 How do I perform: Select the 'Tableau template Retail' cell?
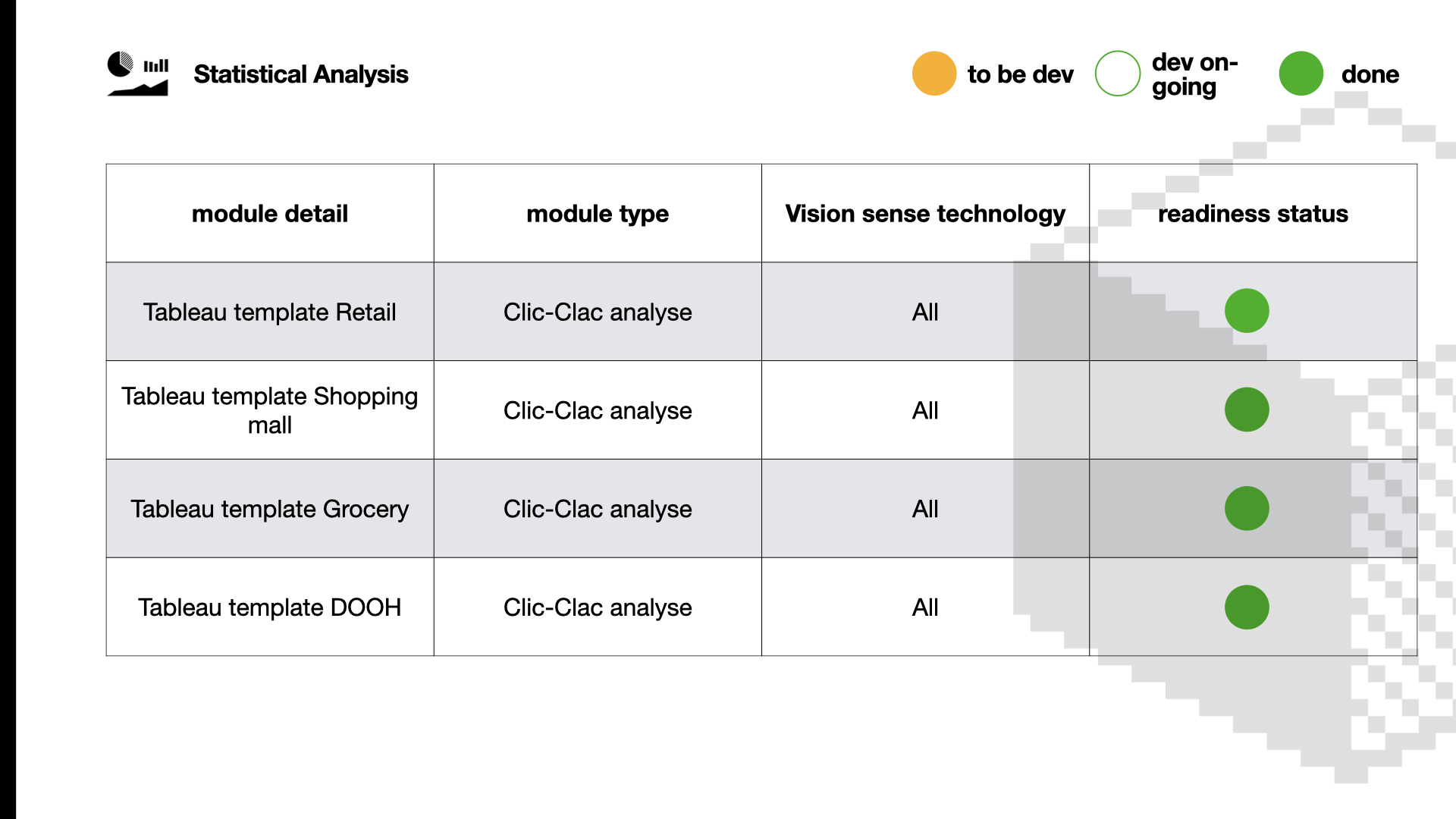[x=270, y=312]
